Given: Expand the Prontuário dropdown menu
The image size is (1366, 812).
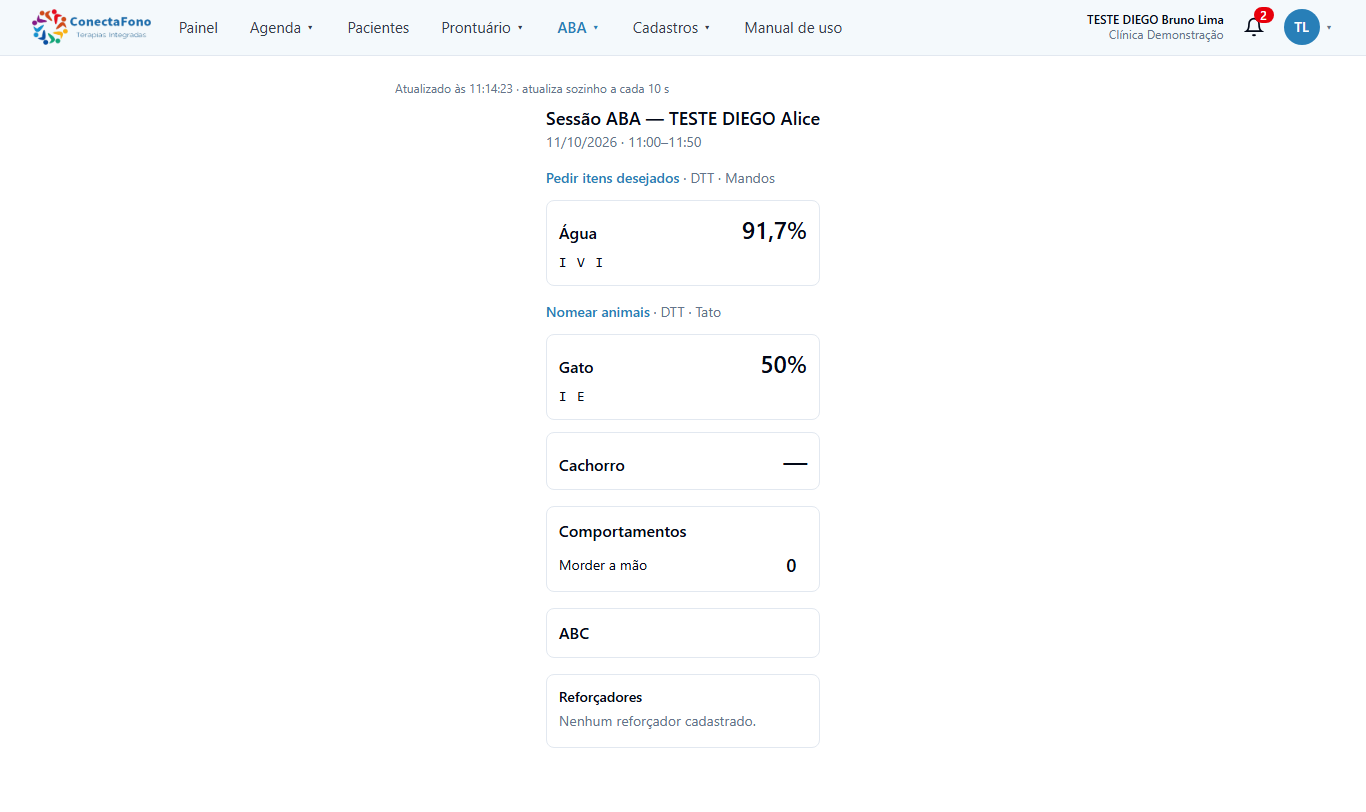Looking at the screenshot, I should click(x=482, y=28).
